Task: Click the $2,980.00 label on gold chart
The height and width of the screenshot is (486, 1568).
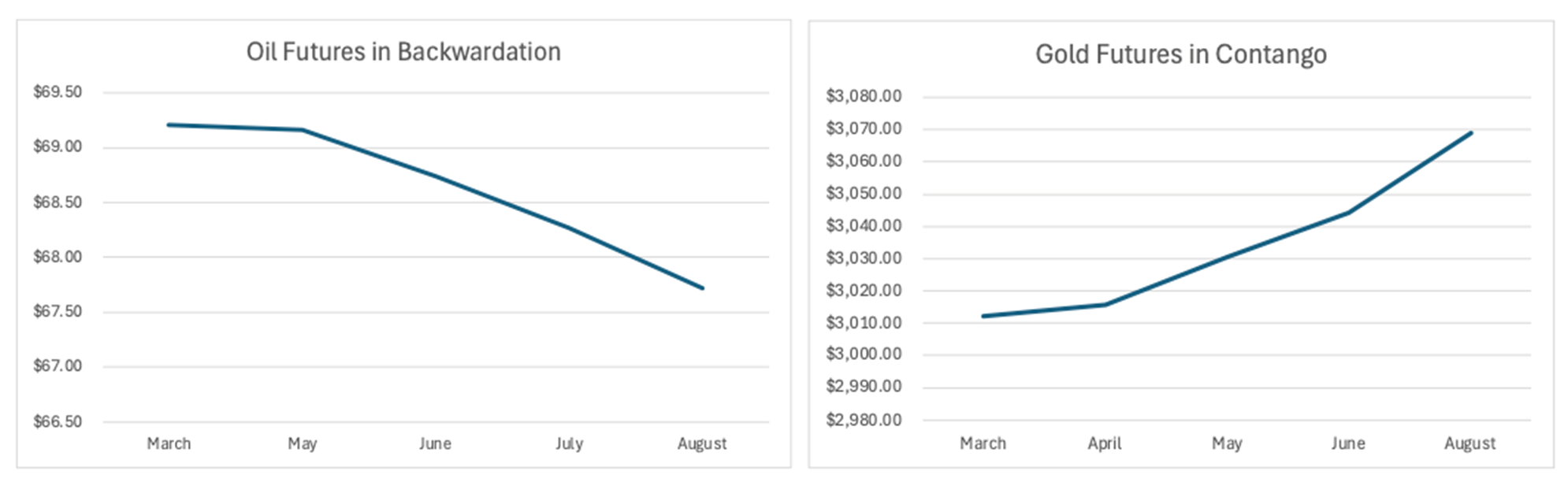Action: pos(864,419)
